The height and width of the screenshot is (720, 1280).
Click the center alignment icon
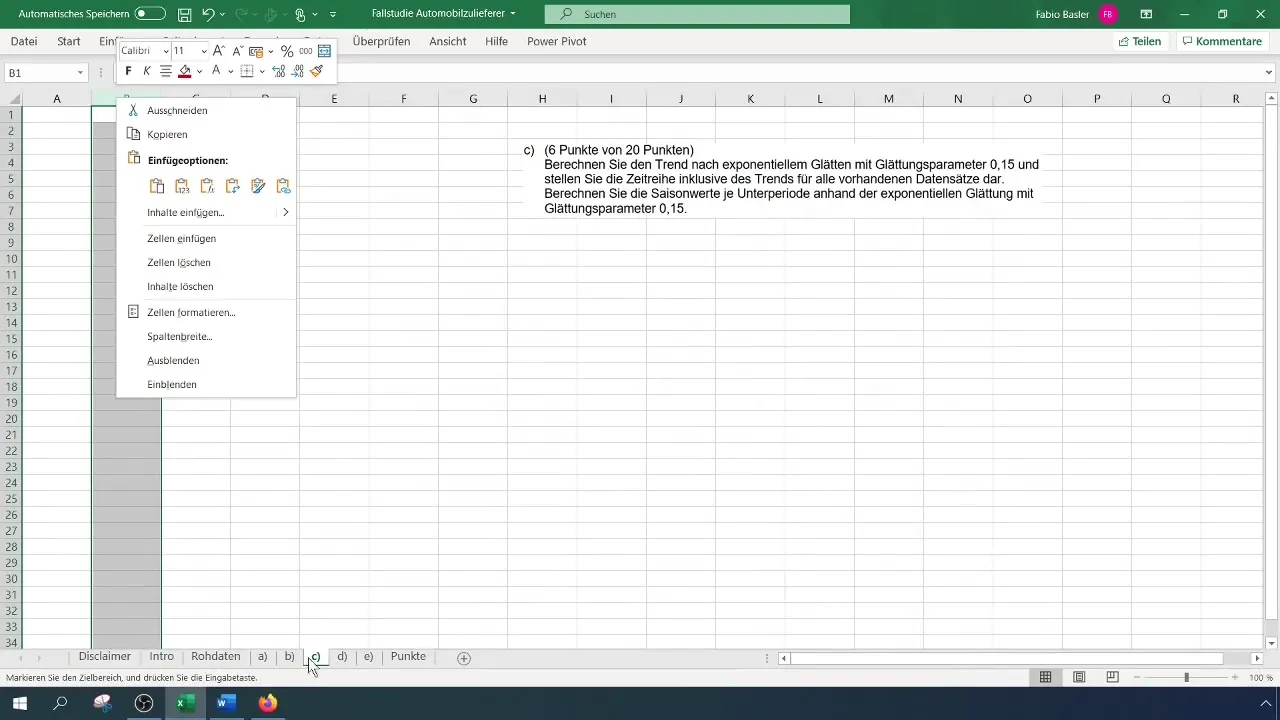click(x=166, y=71)
